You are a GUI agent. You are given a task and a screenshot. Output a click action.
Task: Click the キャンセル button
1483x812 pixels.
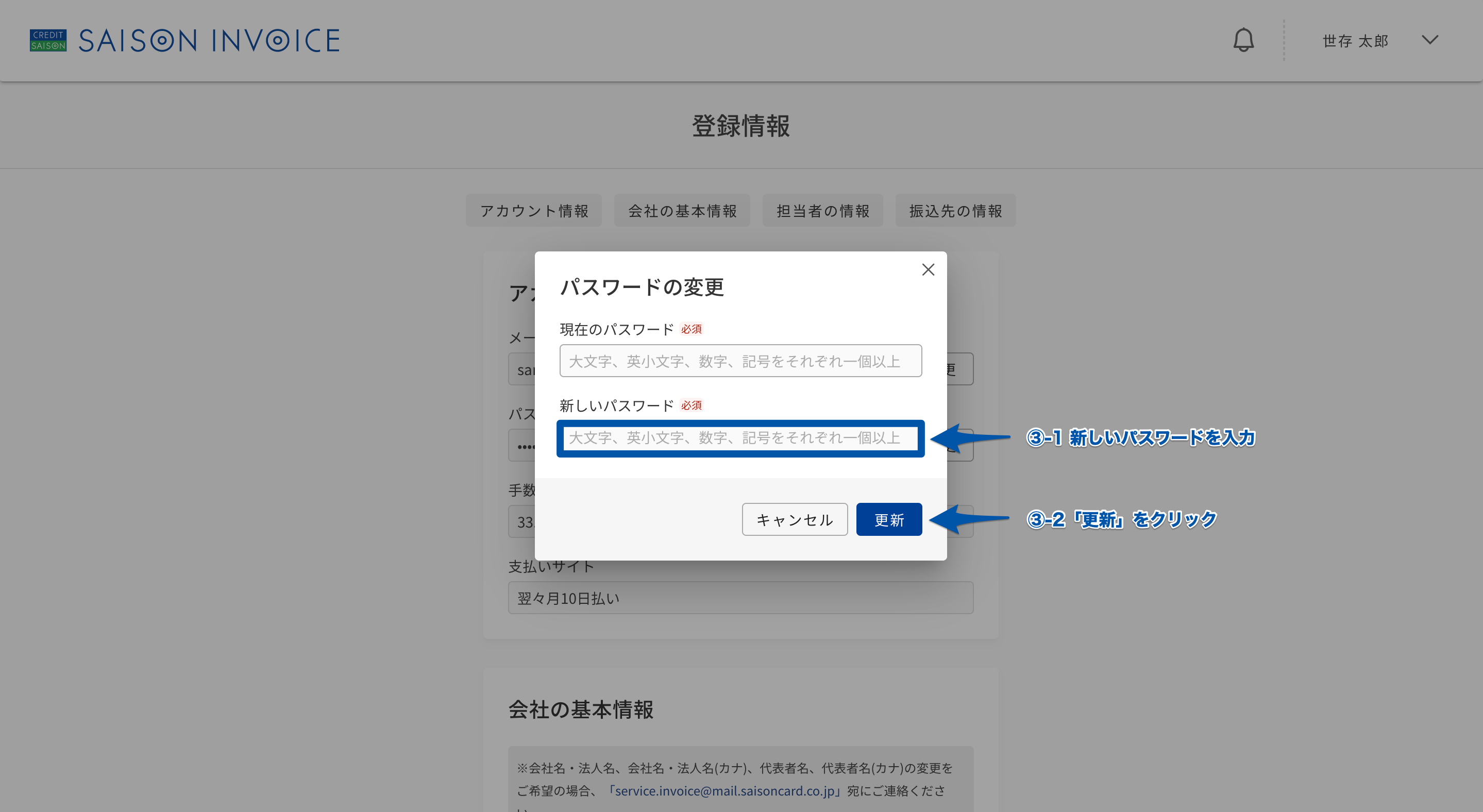[795, 520]
